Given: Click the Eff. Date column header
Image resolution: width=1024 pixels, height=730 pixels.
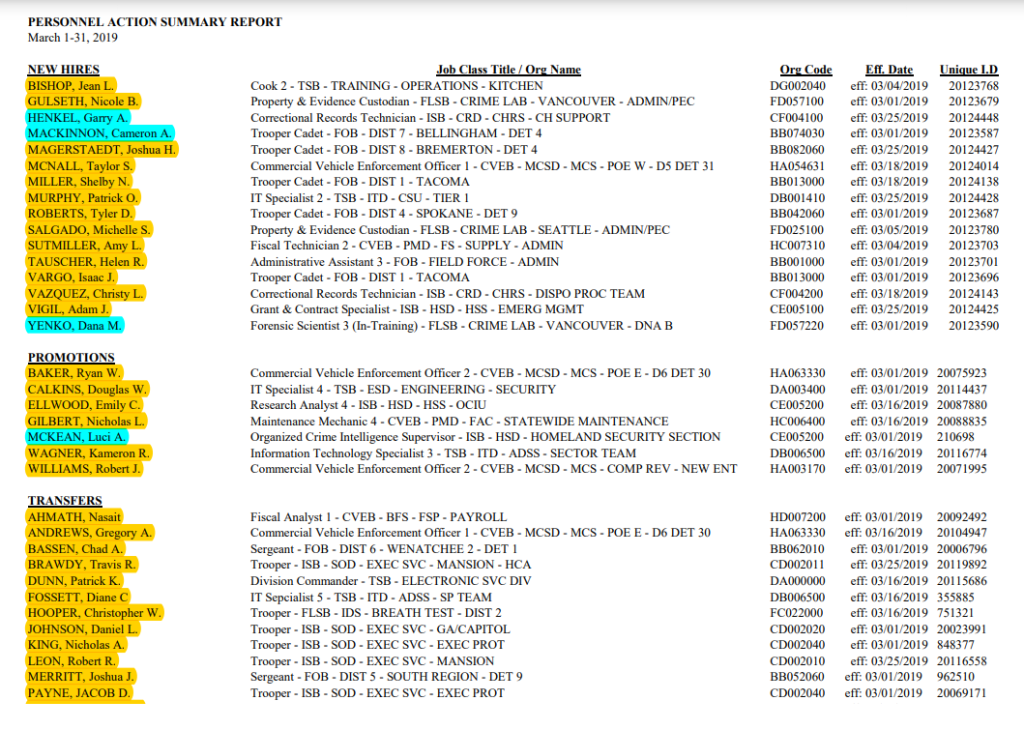Looking at the screenshot, I should [889, 70].
